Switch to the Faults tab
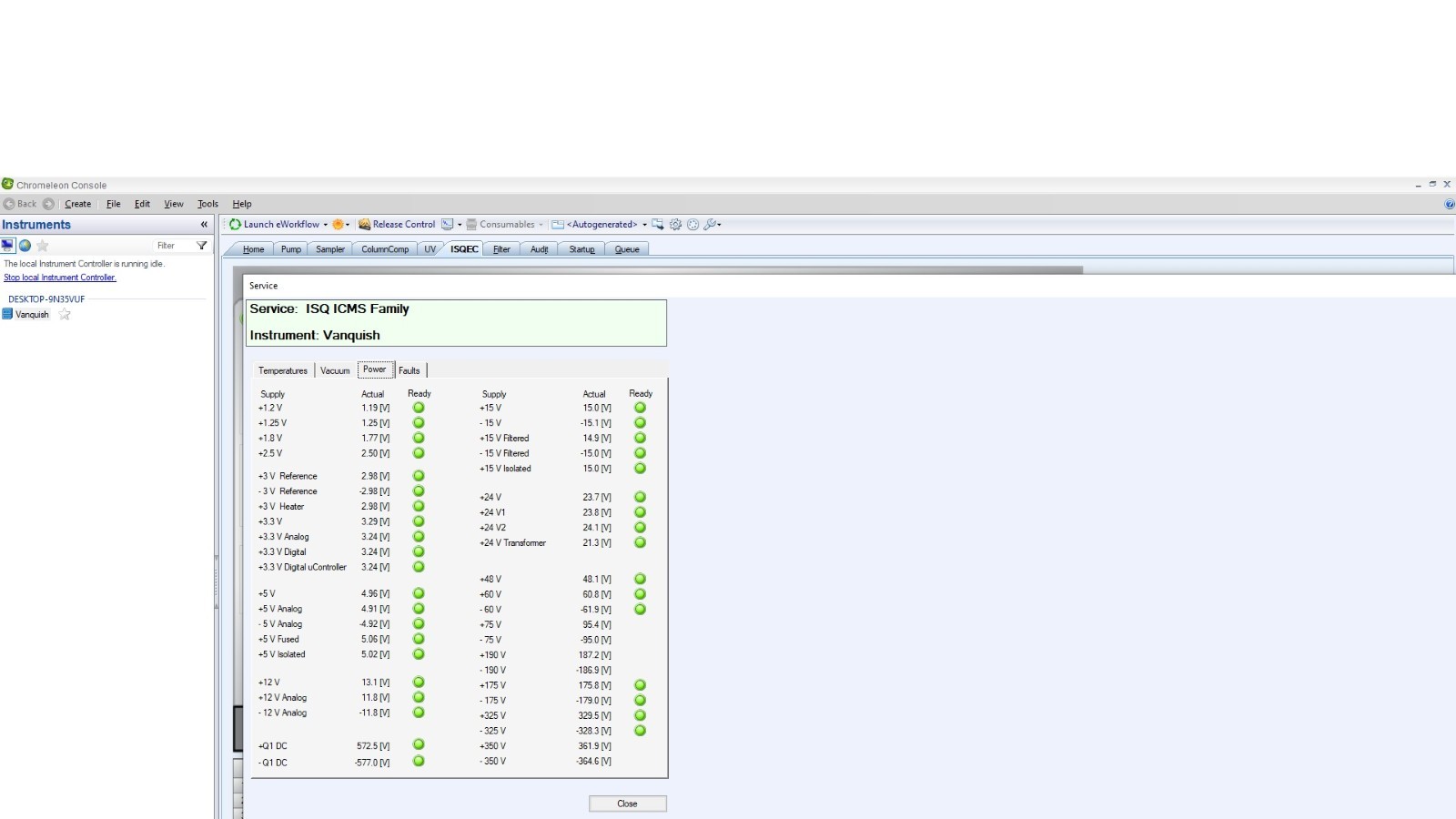 click(409, 370)
